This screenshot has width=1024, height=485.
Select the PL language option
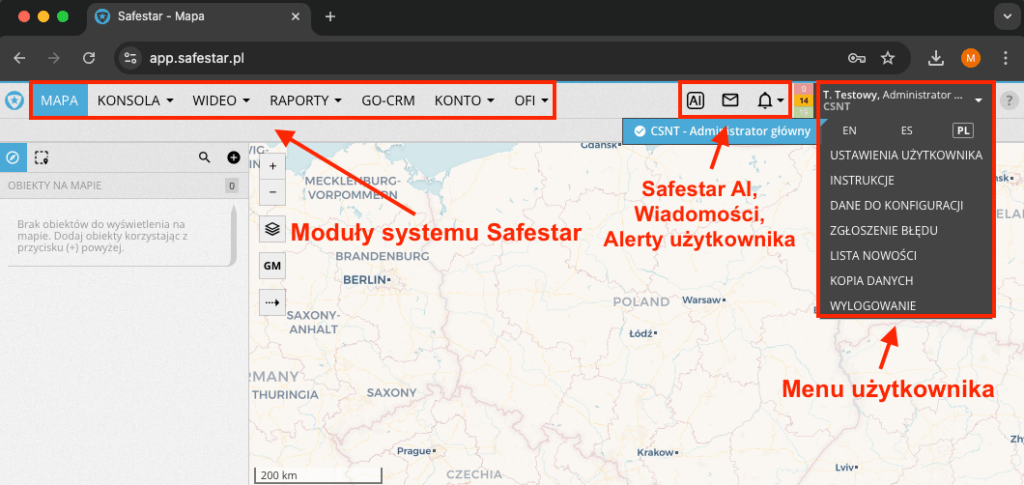point(963,131)
